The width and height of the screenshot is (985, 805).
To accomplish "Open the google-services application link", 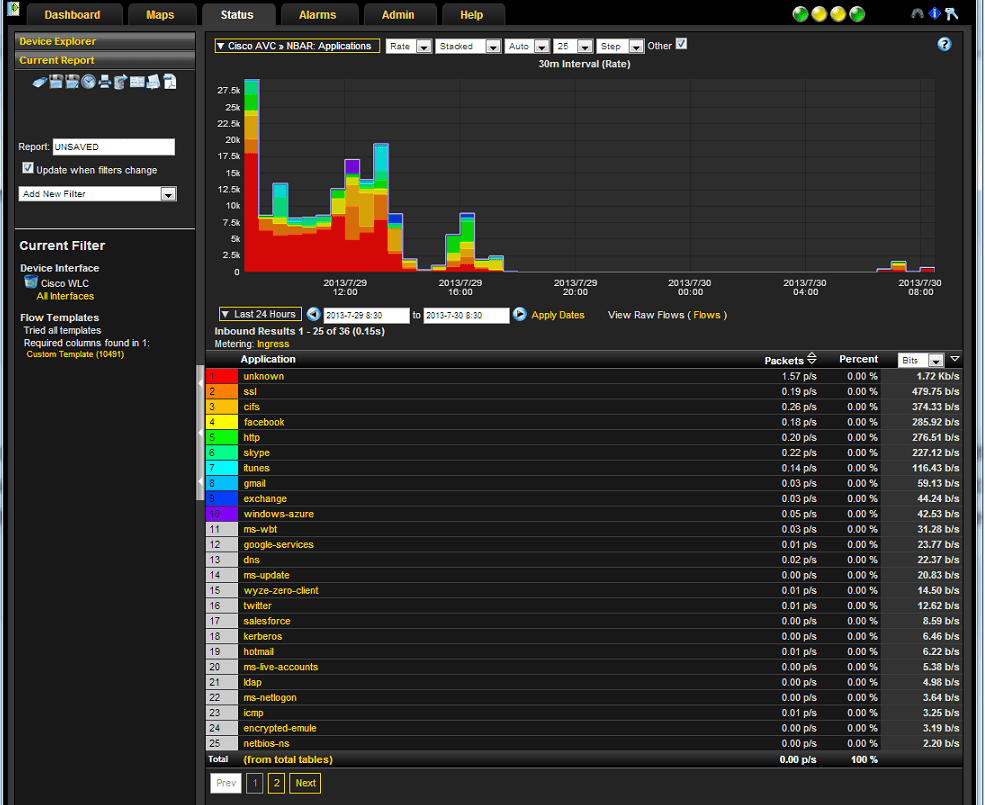I will [278, 545].
